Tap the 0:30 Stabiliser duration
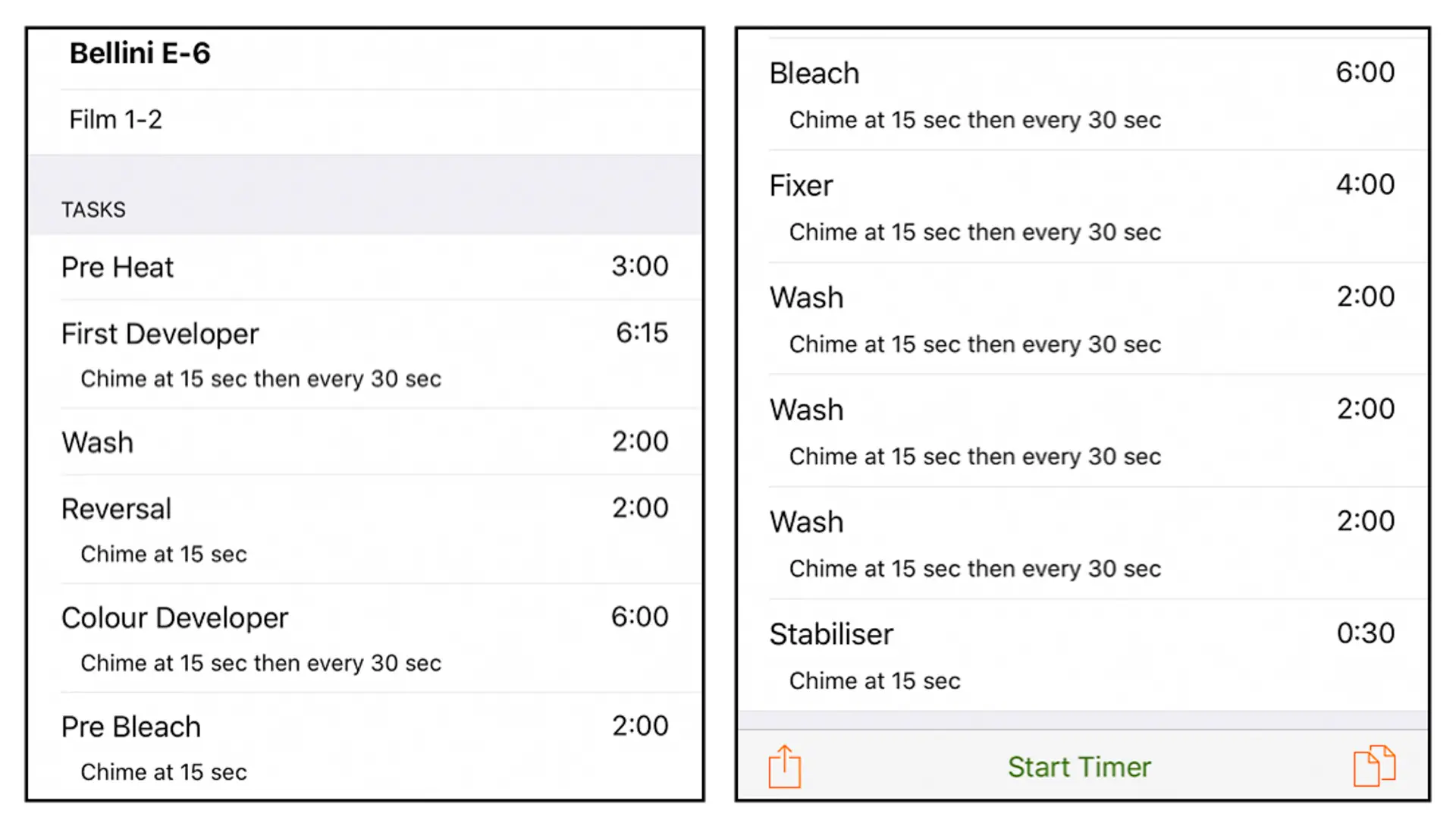Image resolution: width=1456 pixels, height=823 pixels. (1365, 633)
